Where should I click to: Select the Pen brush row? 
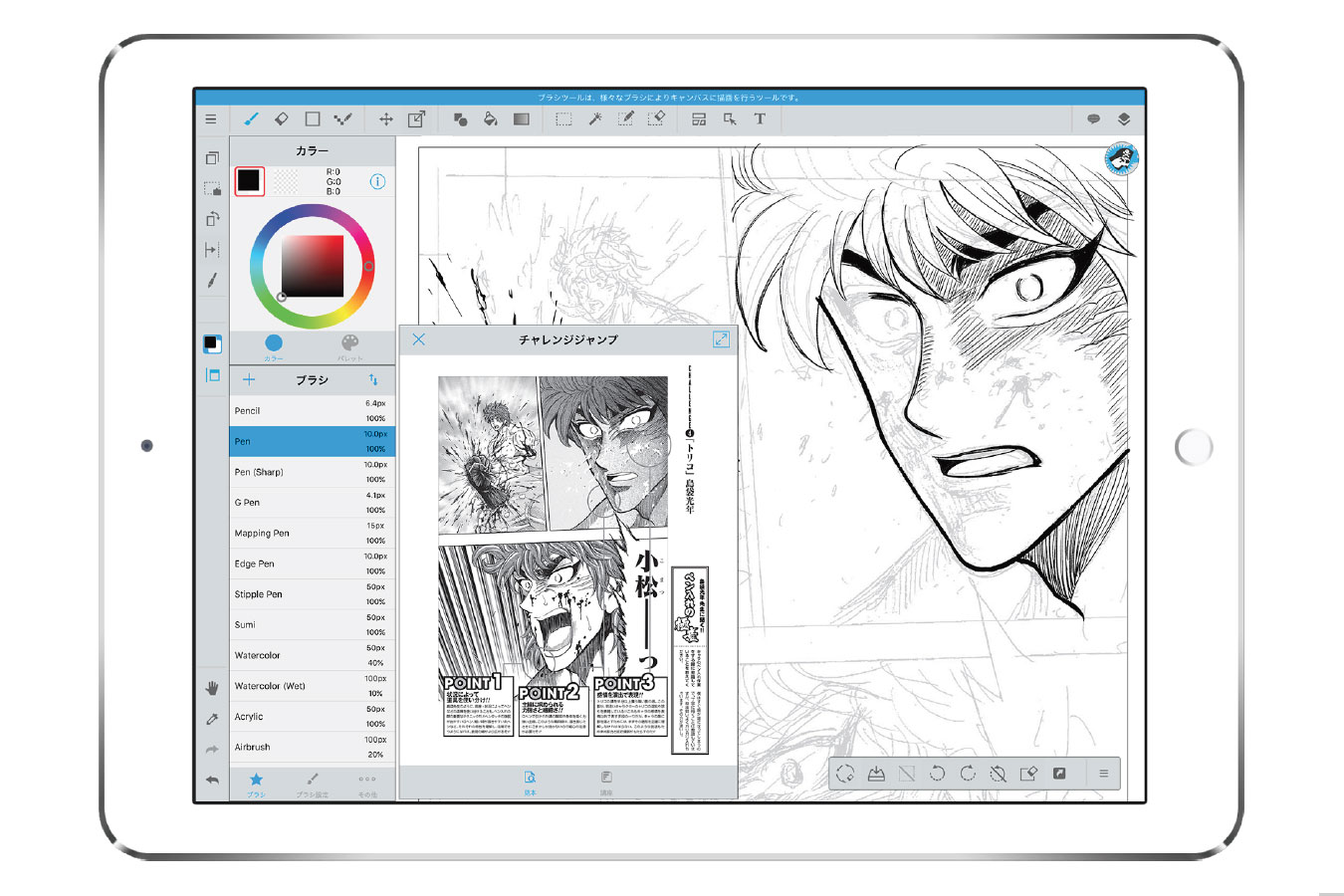pyautogui.click(x=313, y=441)
